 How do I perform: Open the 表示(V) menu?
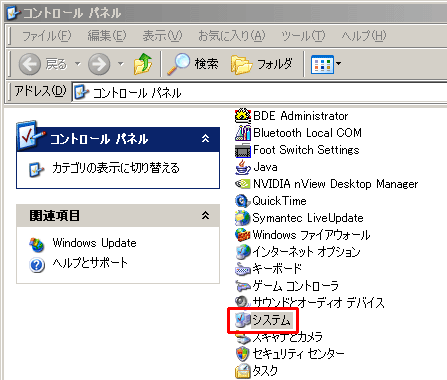(x=162, y=35)
